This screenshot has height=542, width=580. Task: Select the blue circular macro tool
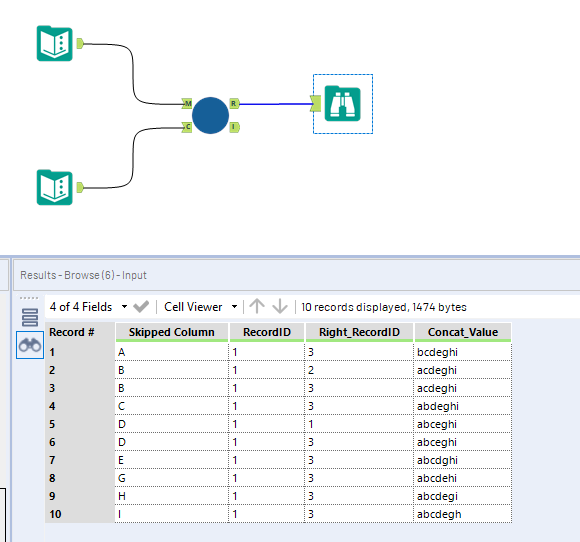pos(210,115)
